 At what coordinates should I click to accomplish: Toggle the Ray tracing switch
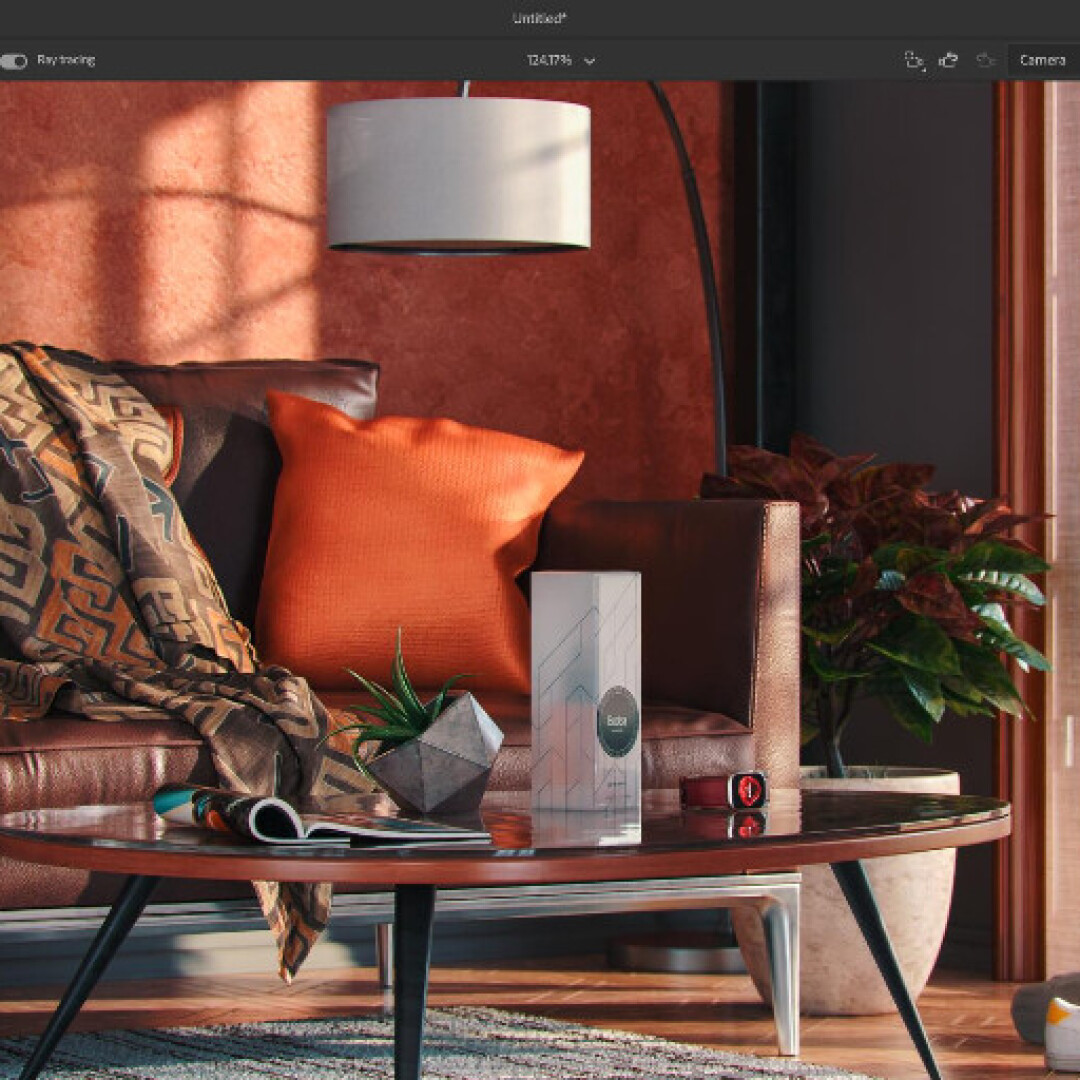pyautogui.click(x=13, y=61)
